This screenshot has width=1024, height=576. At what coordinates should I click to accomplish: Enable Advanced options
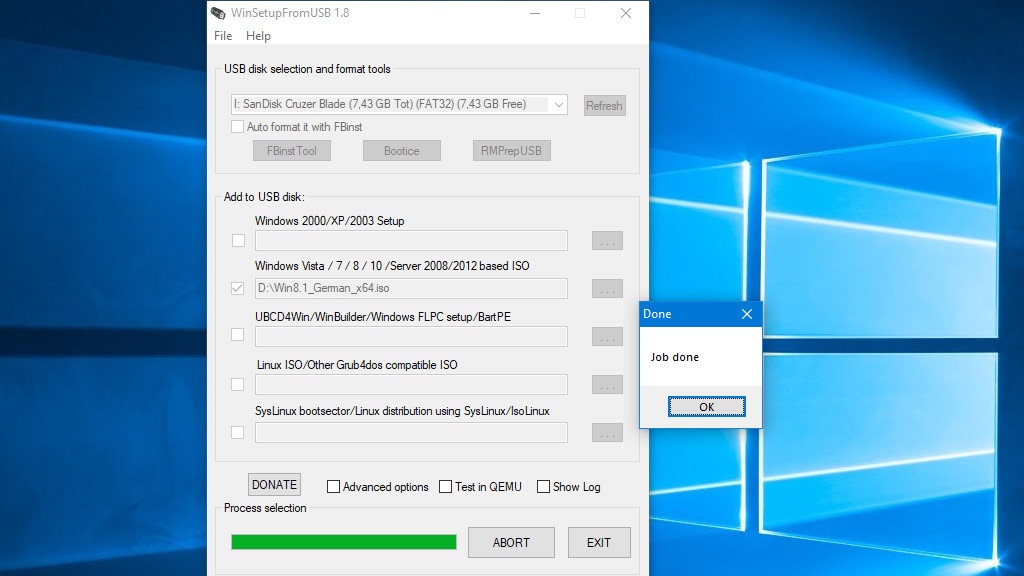(x=333, y=487)
